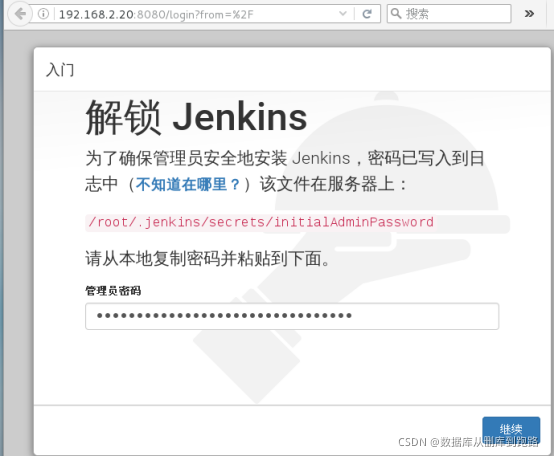Select the /root/.jenkins/secrets/initialAdminPassword path text
Image resolution: width=554 pixels, height=457 pixels.
pos(261,222)
